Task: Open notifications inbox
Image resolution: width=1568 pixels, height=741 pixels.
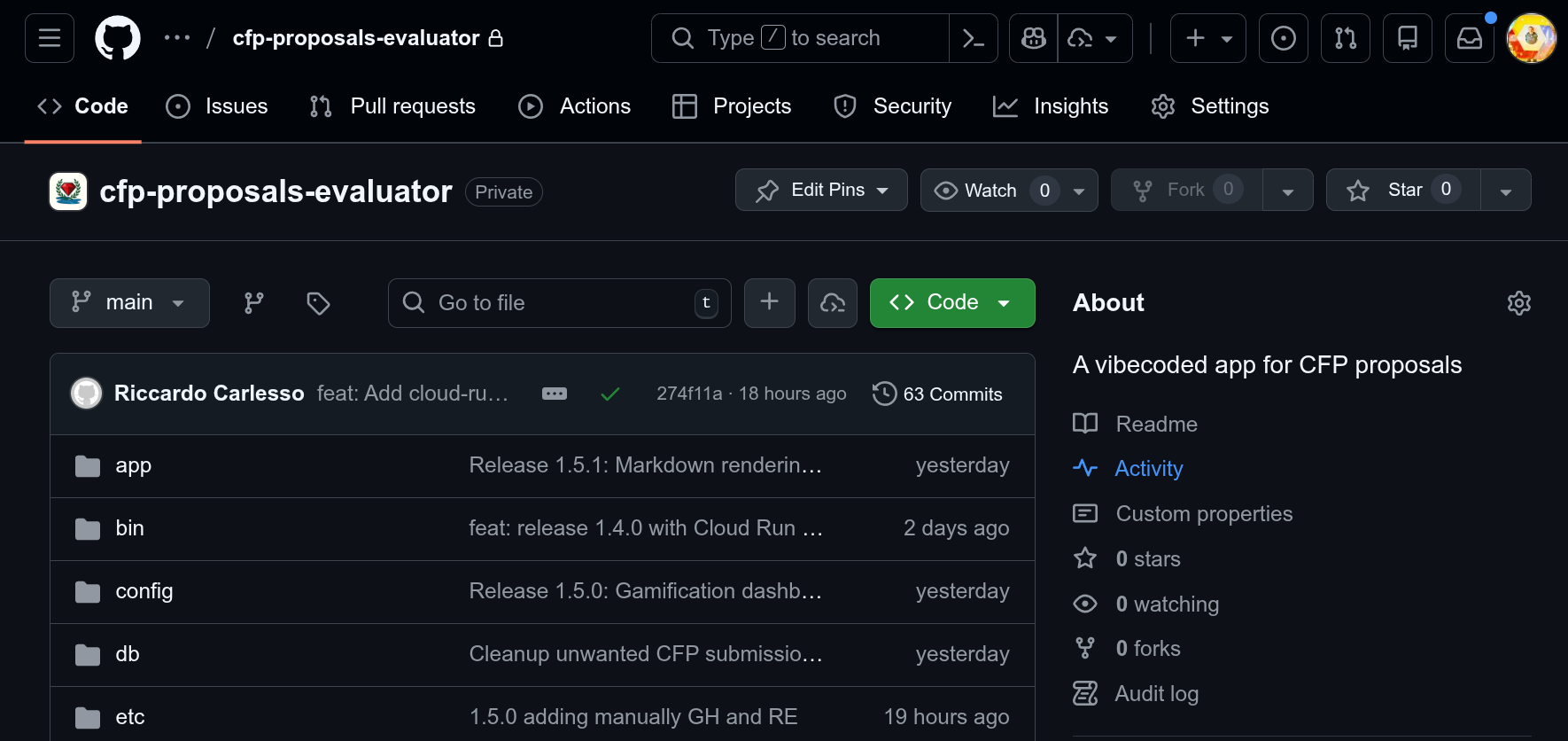Action: pos(1470,38)
